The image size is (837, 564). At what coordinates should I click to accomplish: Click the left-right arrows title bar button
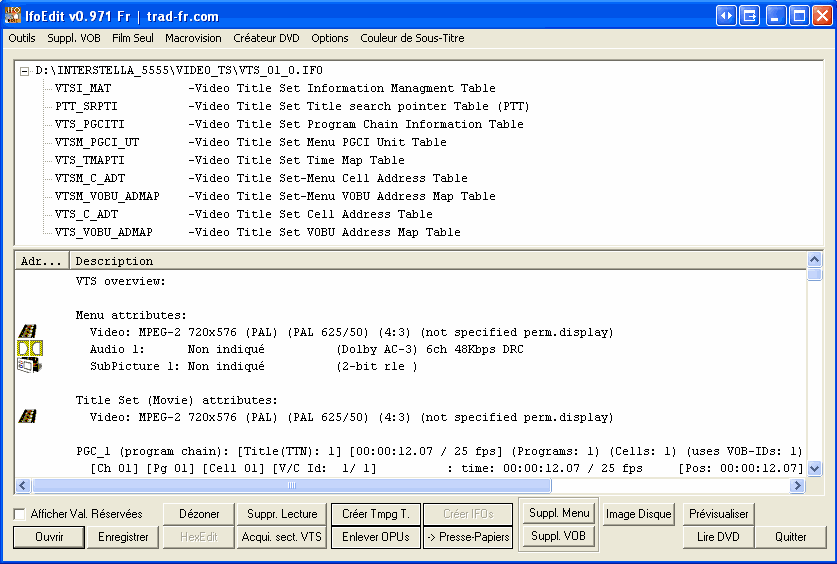click(x=726, y=16)
